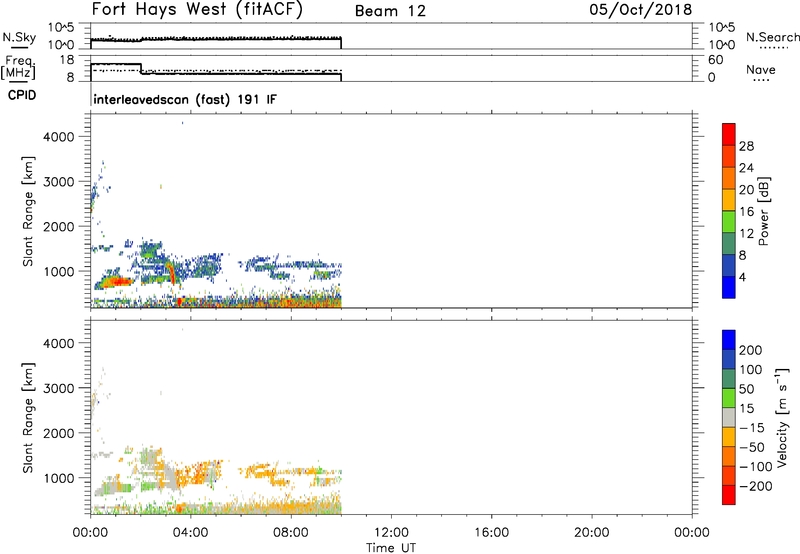Click the '28' power colorbar tick label
800x554 pixels.
(746, 146)
